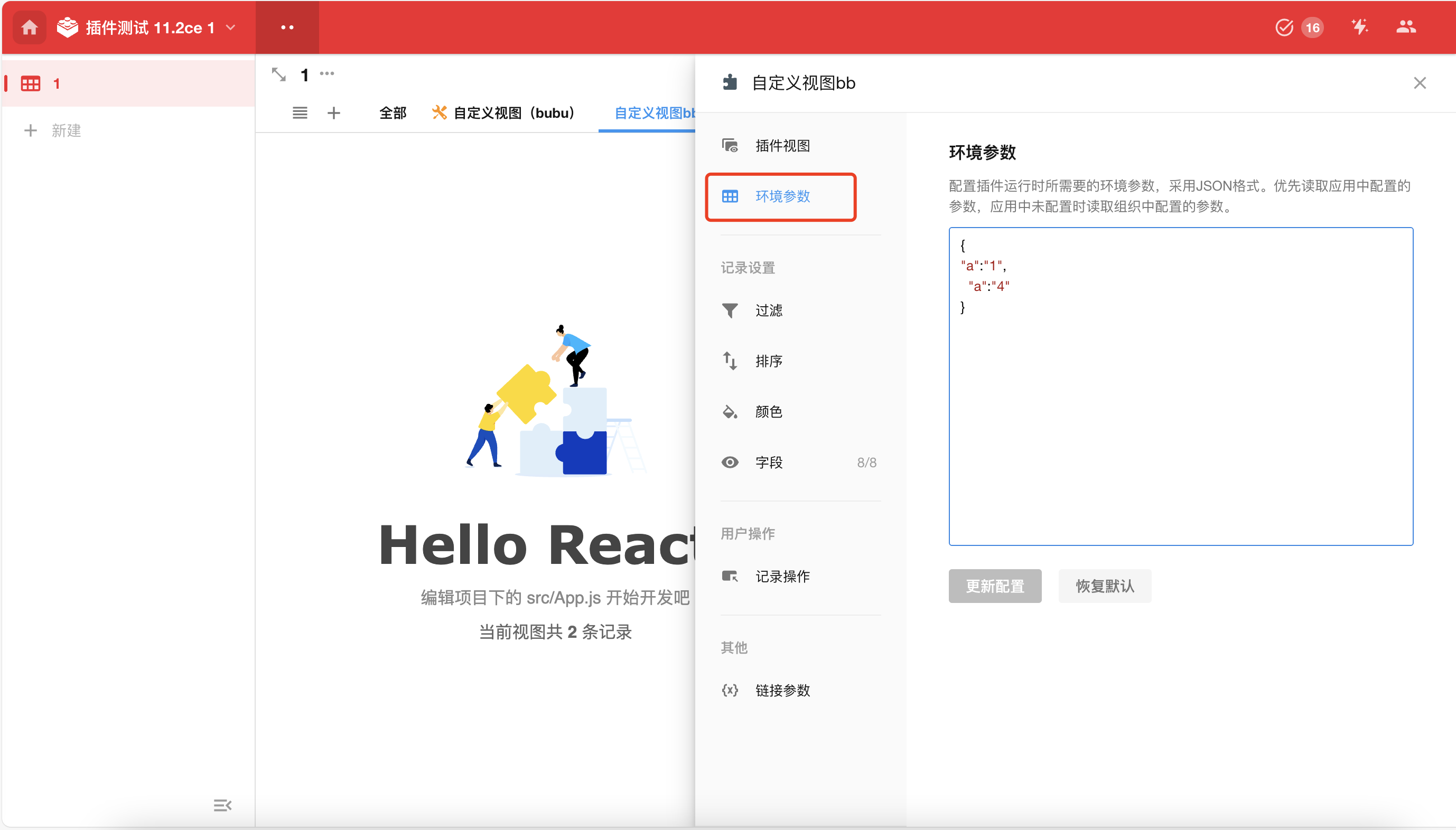Image resolution: width=1456 pixels, height=830 pixels.
Task: Click the 恢复默认 button
Action: [1105, 586]
